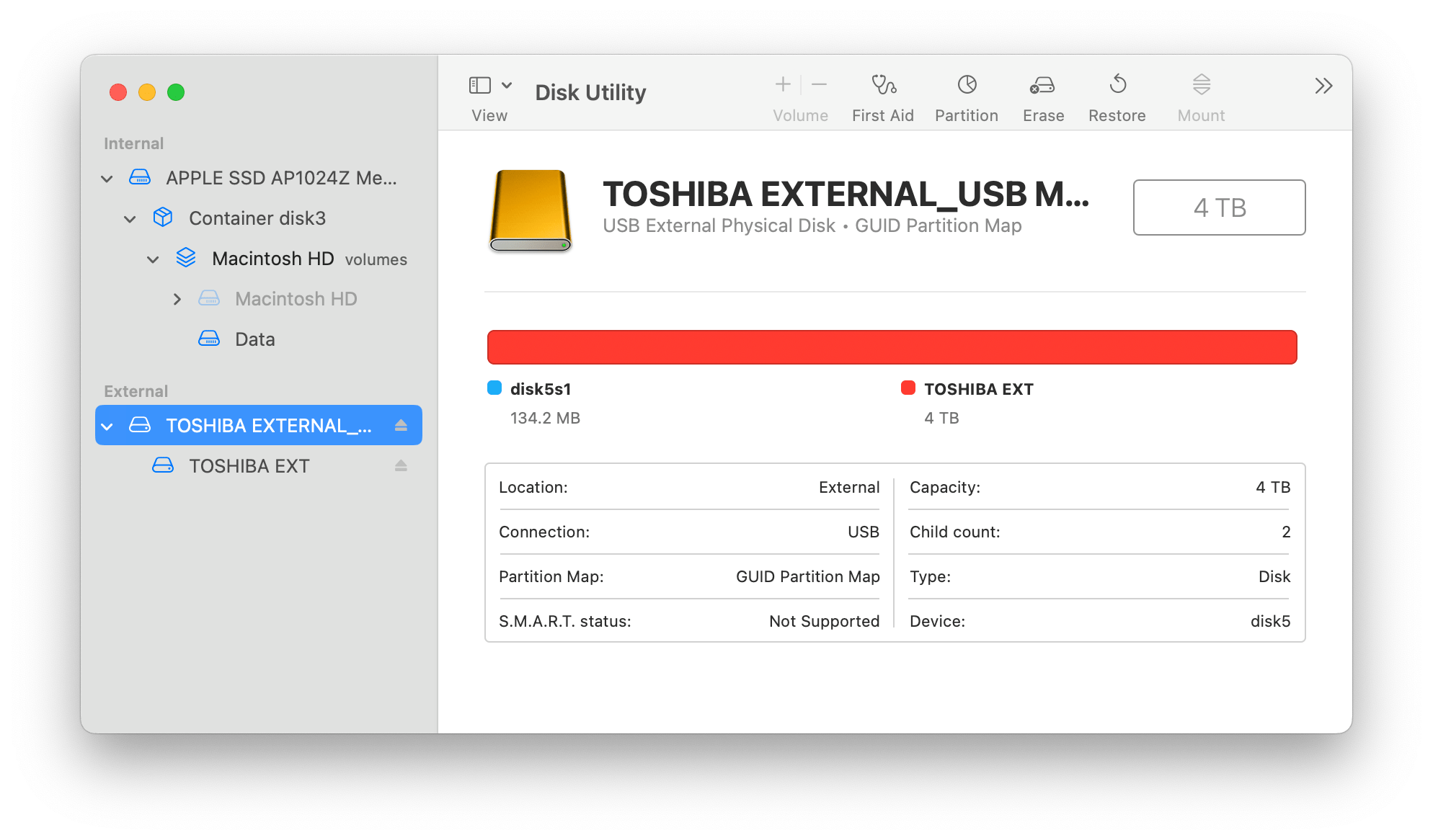Click the red partition usage bar
This screenshot has height=840, width=1433.
click(x=892, y=347)
